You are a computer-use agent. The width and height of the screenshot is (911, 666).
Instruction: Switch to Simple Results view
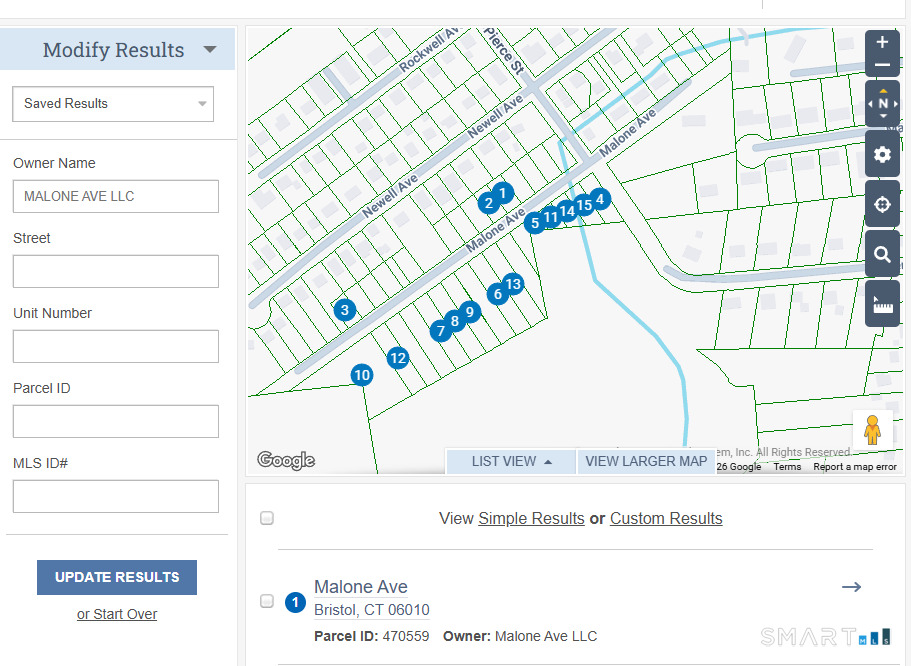point(531,518)
